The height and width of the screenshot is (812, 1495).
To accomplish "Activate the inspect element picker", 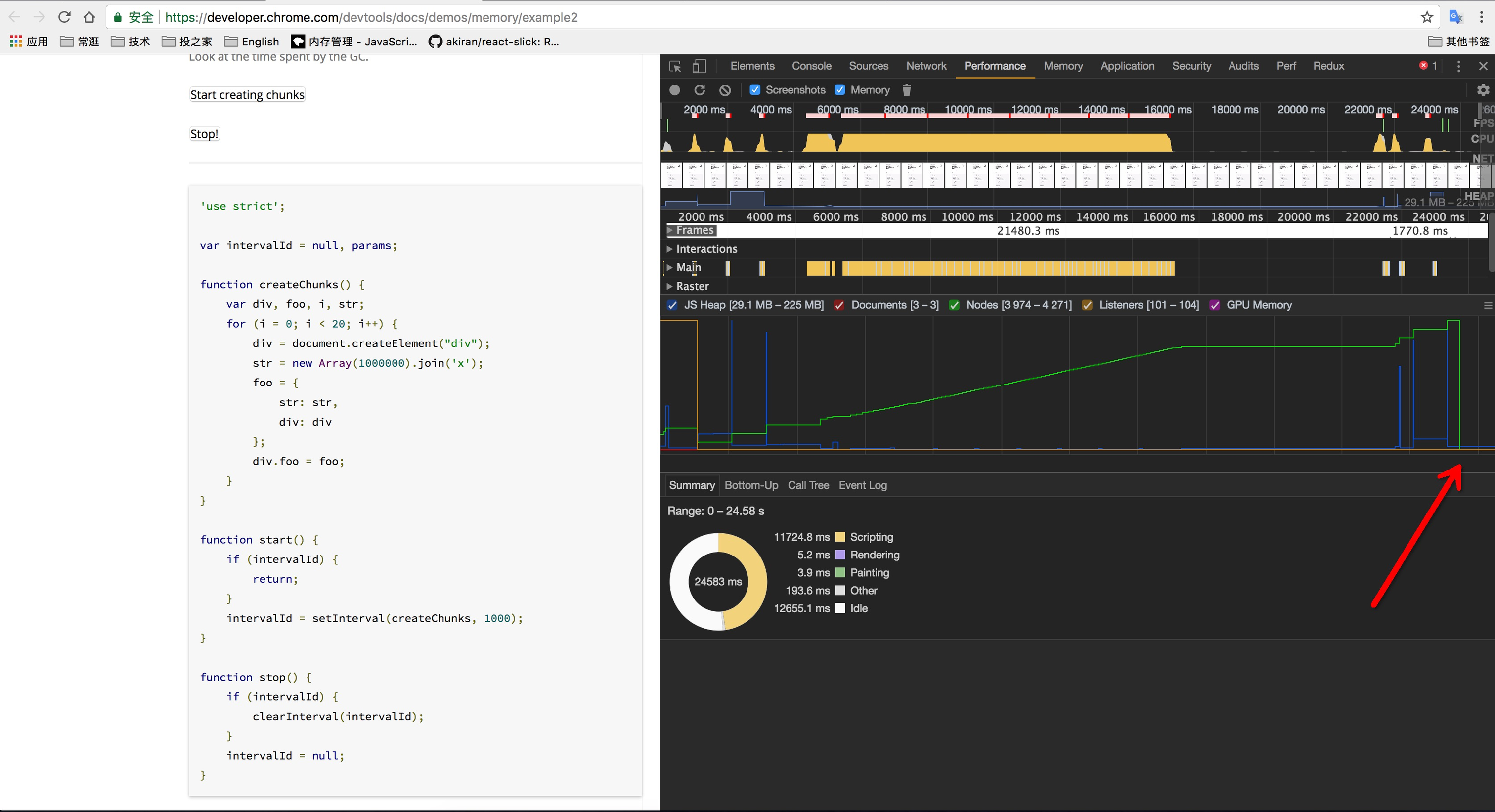I will pyautogui.click(x=675, y=66).
